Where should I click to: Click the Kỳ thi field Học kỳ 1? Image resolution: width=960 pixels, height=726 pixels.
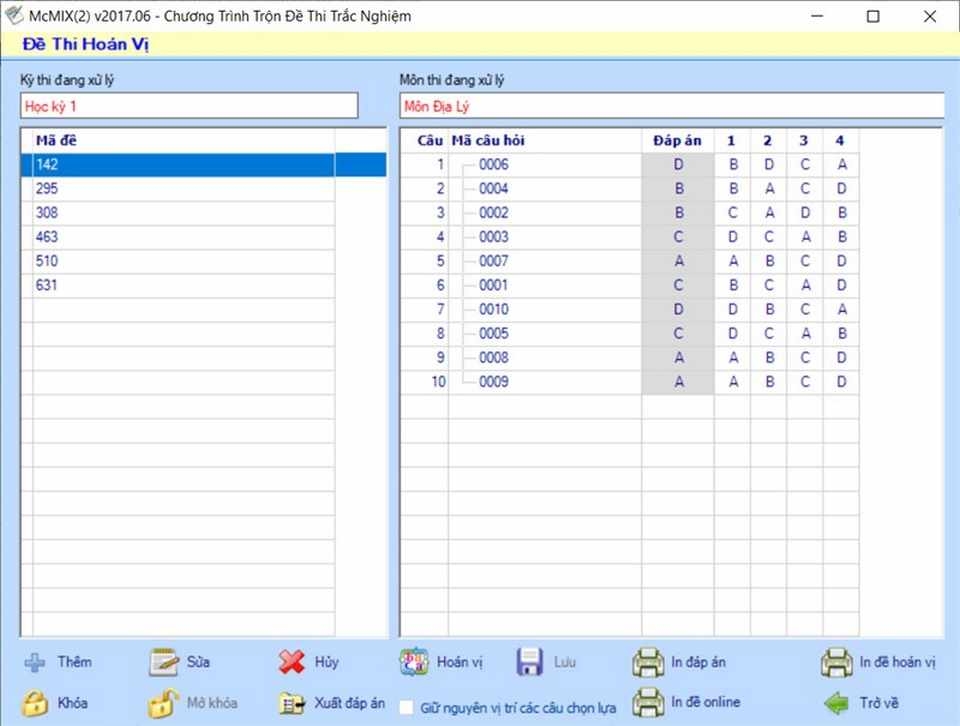pyautogui.click(x=188, y=106)
